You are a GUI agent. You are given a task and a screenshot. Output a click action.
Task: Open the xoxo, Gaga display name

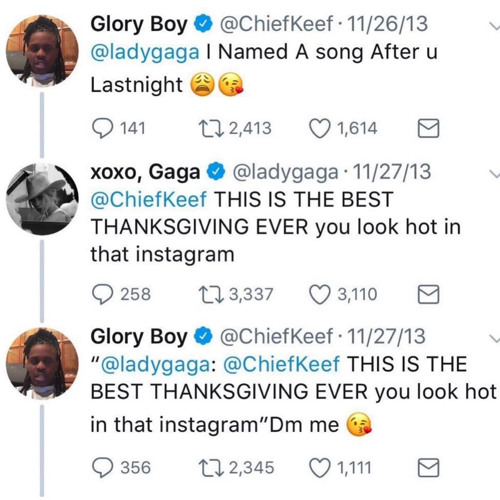(145, 173)
